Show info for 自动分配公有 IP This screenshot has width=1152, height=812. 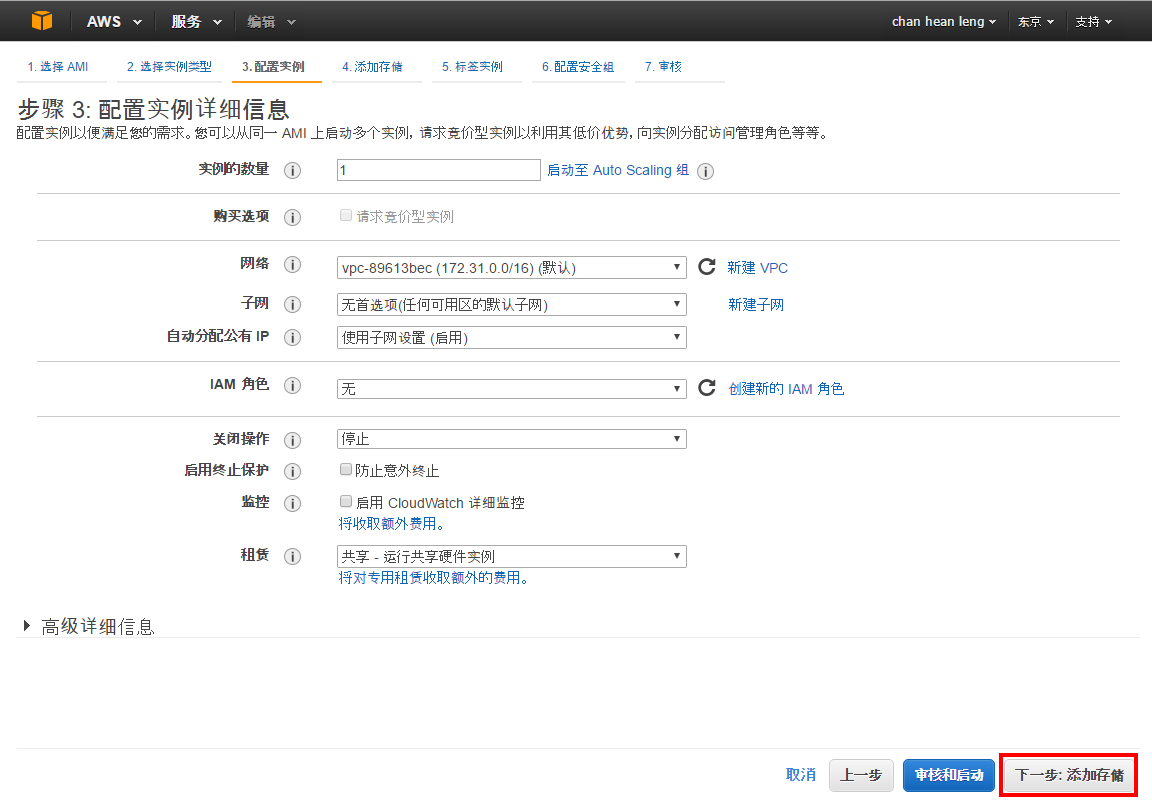coord(292,337)
